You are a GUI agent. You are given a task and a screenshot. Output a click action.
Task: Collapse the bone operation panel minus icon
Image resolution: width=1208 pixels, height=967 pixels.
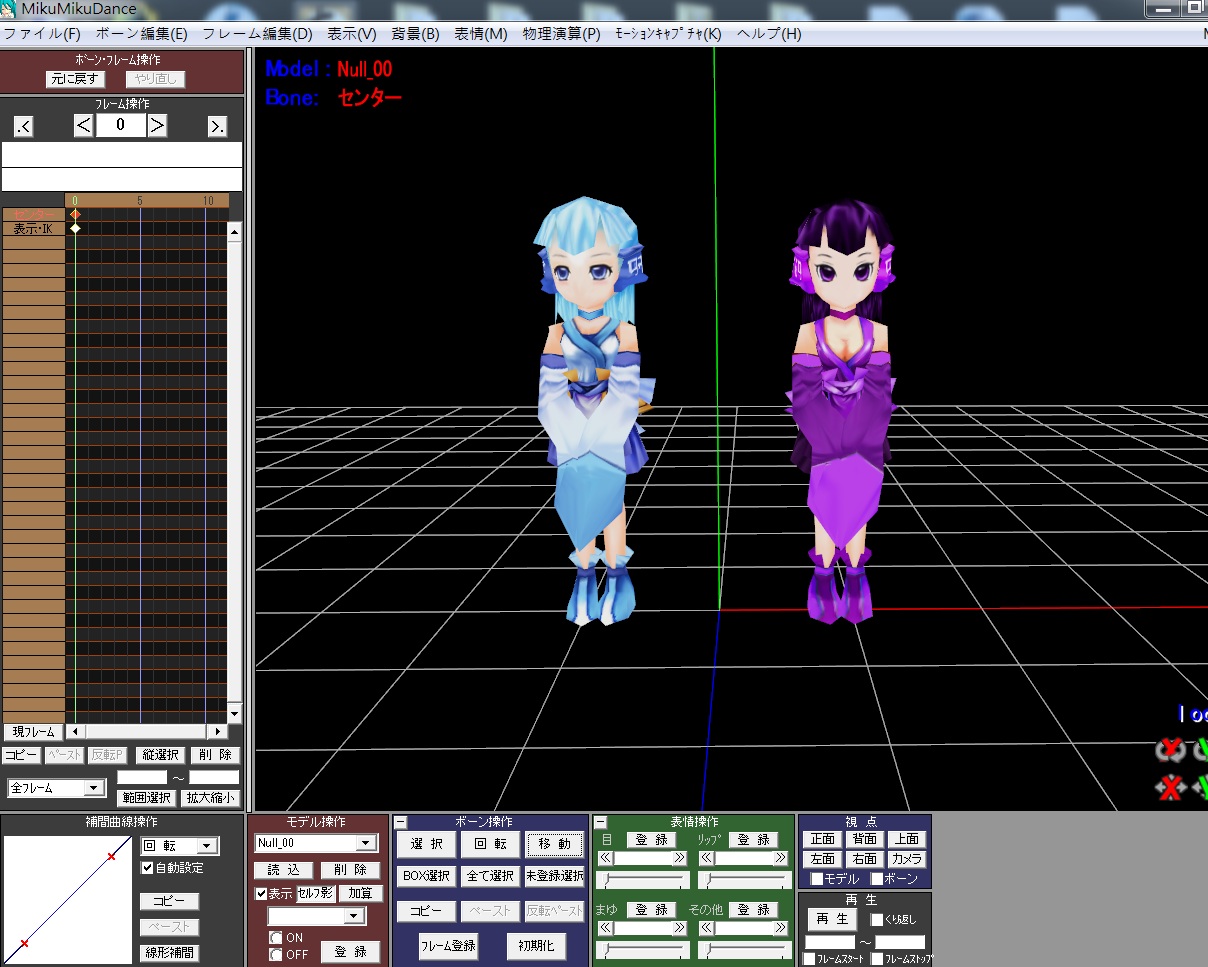coord(401,822)
